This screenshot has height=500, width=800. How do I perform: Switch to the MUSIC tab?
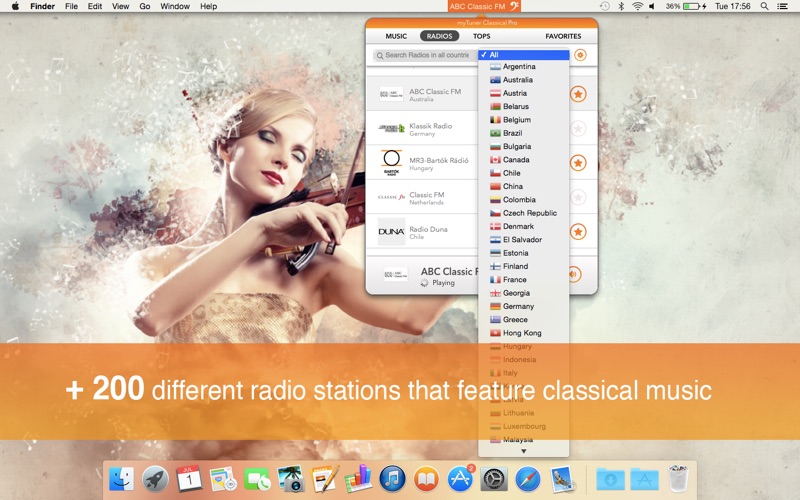coord(396,36)
